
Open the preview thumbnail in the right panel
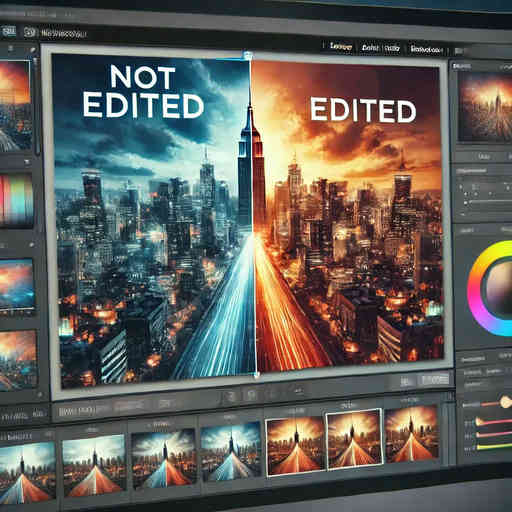(485, 107)
